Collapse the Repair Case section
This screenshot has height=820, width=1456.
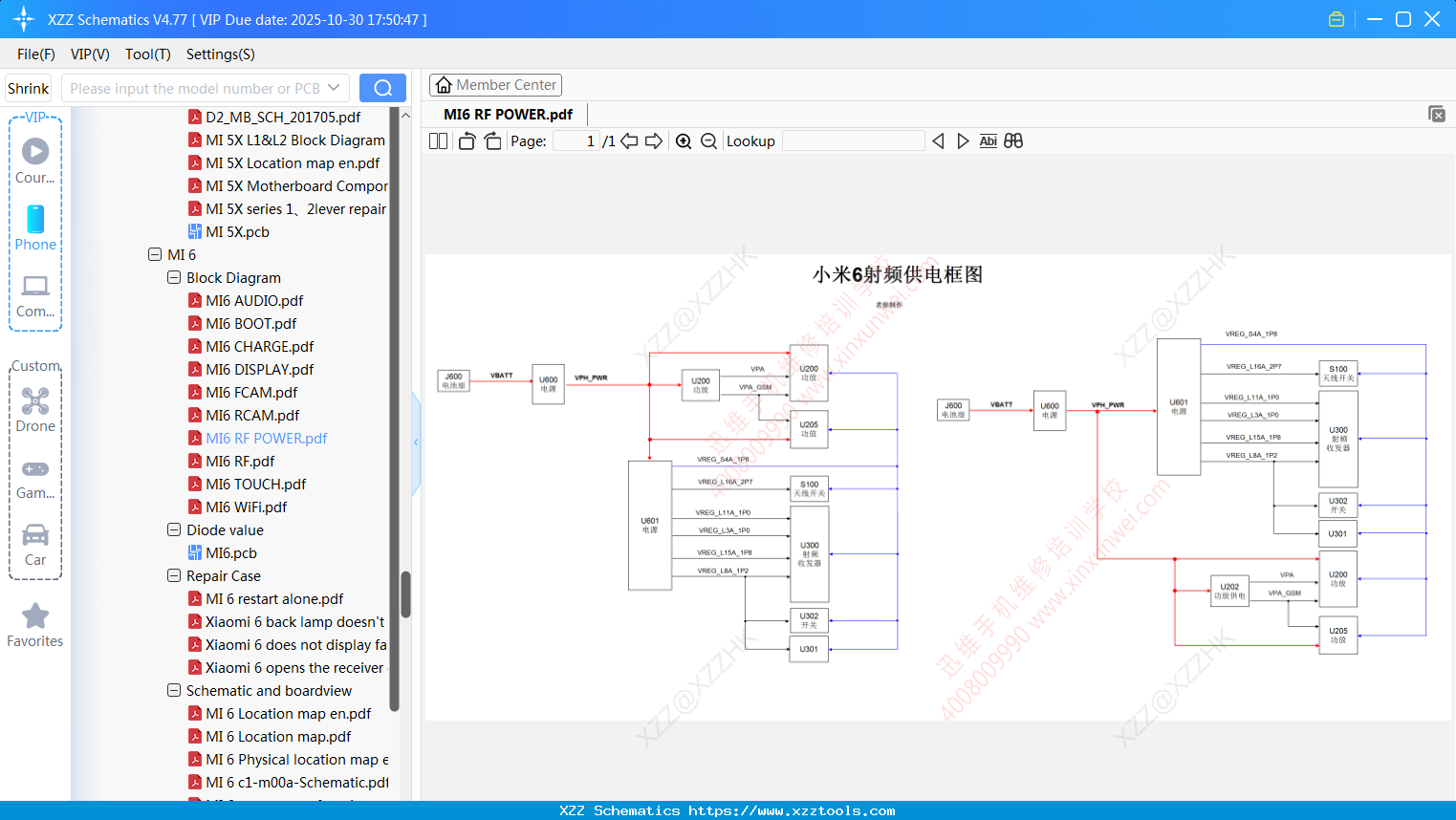click(174, 575)
